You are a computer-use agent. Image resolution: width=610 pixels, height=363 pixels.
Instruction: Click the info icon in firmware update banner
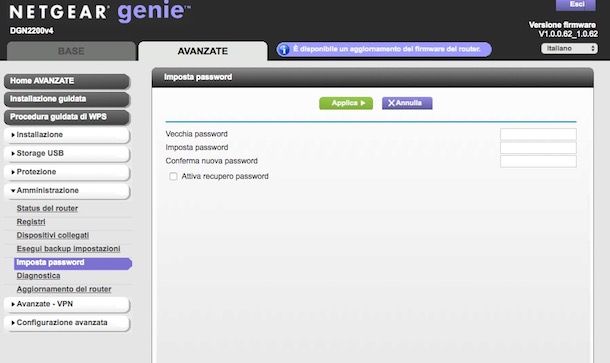click(x=284, y=50)
